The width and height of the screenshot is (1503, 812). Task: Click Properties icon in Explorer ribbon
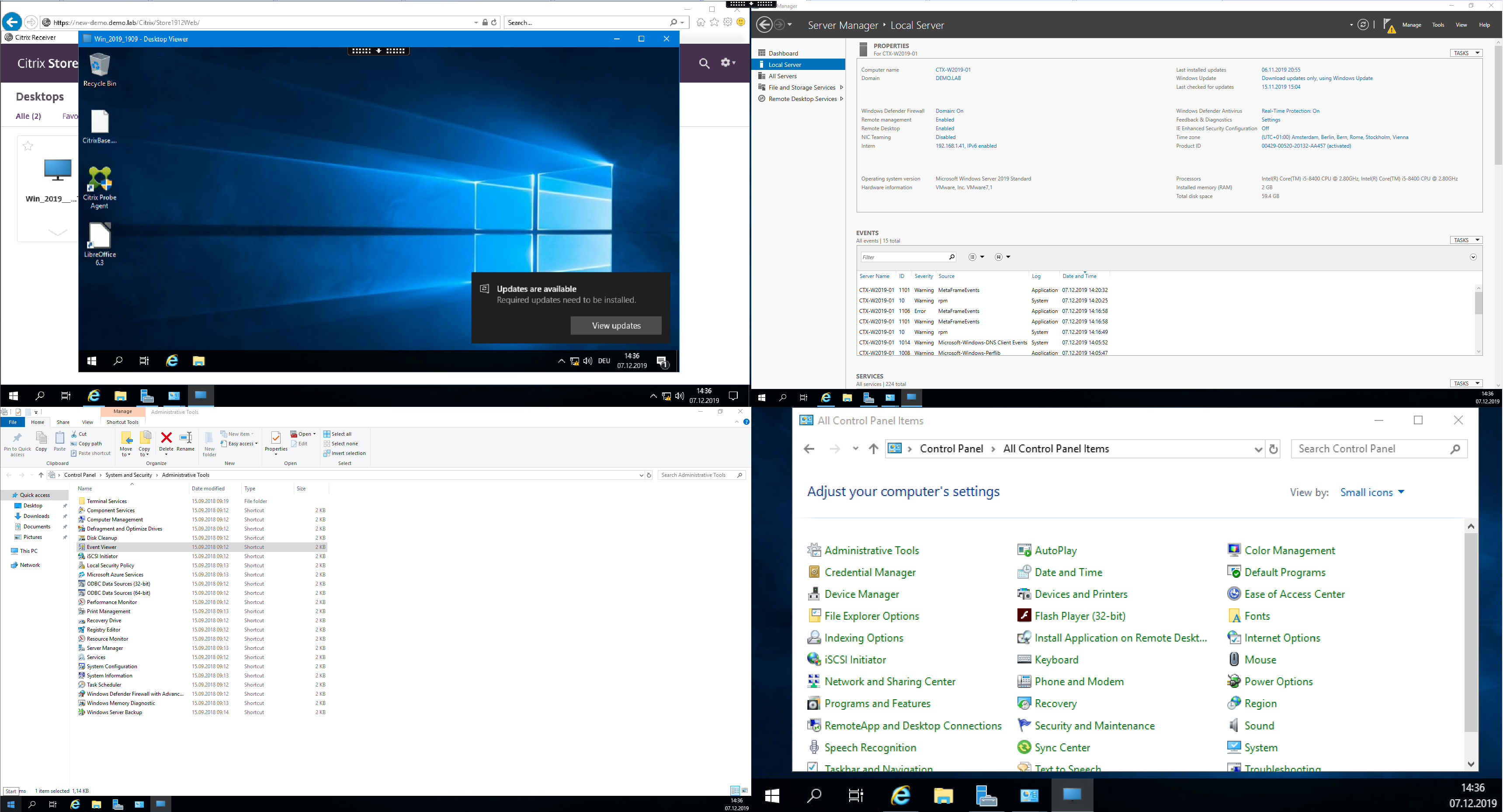(276, 438)
